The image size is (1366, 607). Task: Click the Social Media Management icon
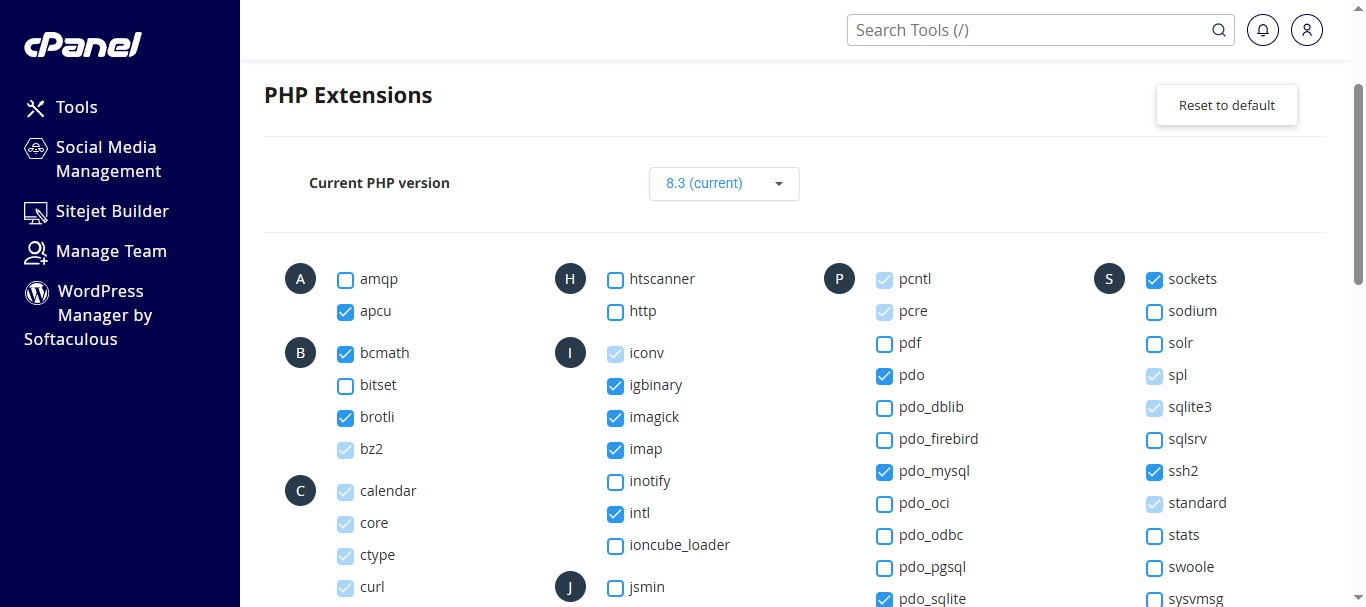click(x=36, y=148)
